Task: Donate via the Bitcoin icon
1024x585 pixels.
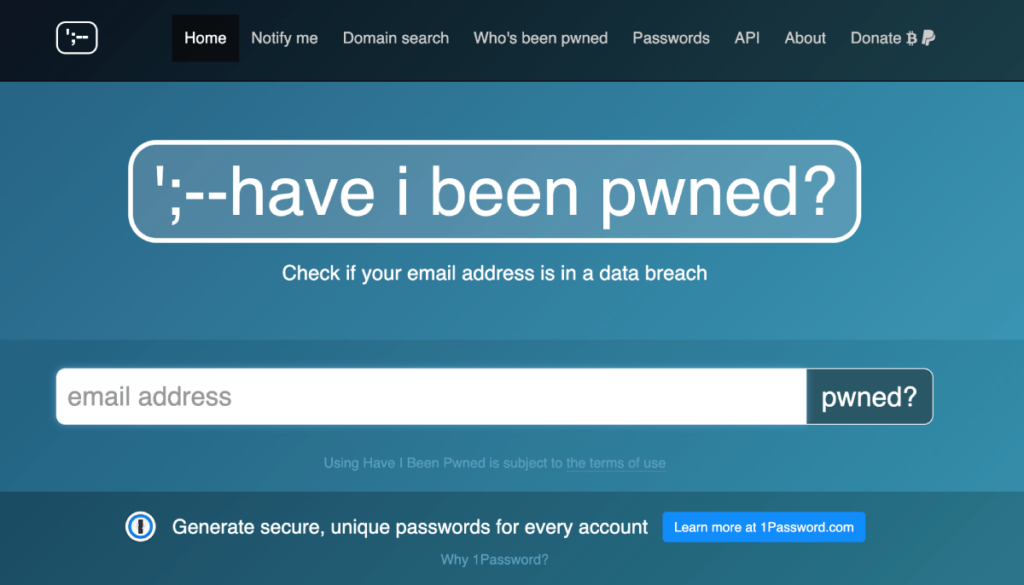Action: point(911,38)
